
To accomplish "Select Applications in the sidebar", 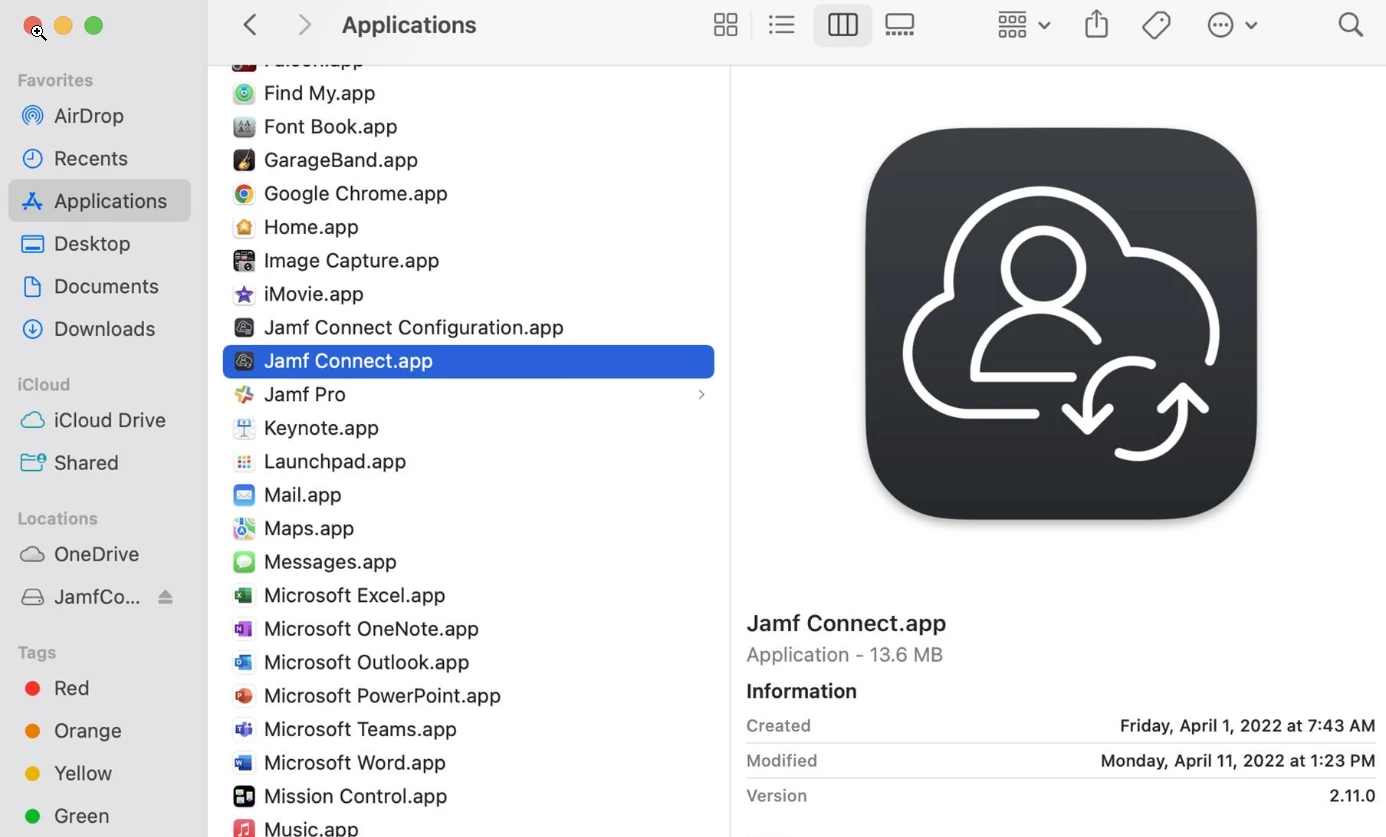I will click(x=99, y=201).
